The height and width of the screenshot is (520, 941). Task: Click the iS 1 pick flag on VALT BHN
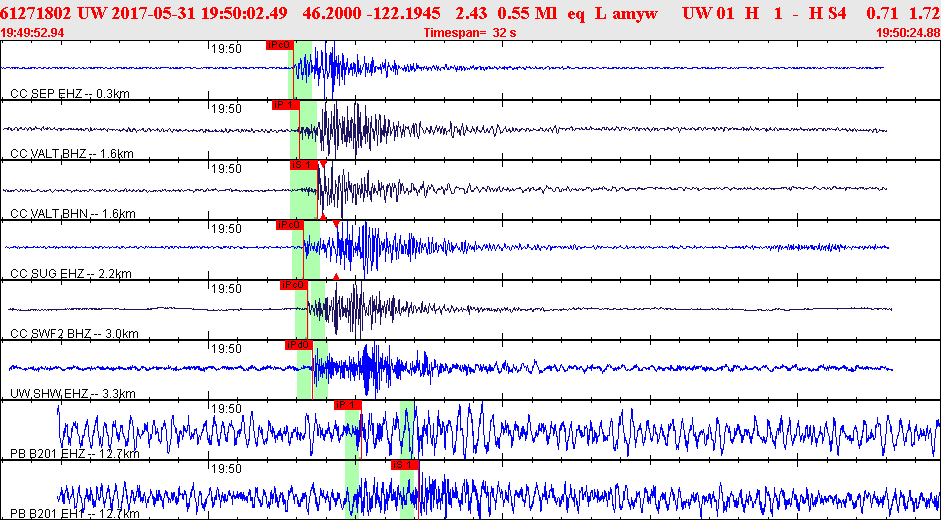tap(303, 165)
